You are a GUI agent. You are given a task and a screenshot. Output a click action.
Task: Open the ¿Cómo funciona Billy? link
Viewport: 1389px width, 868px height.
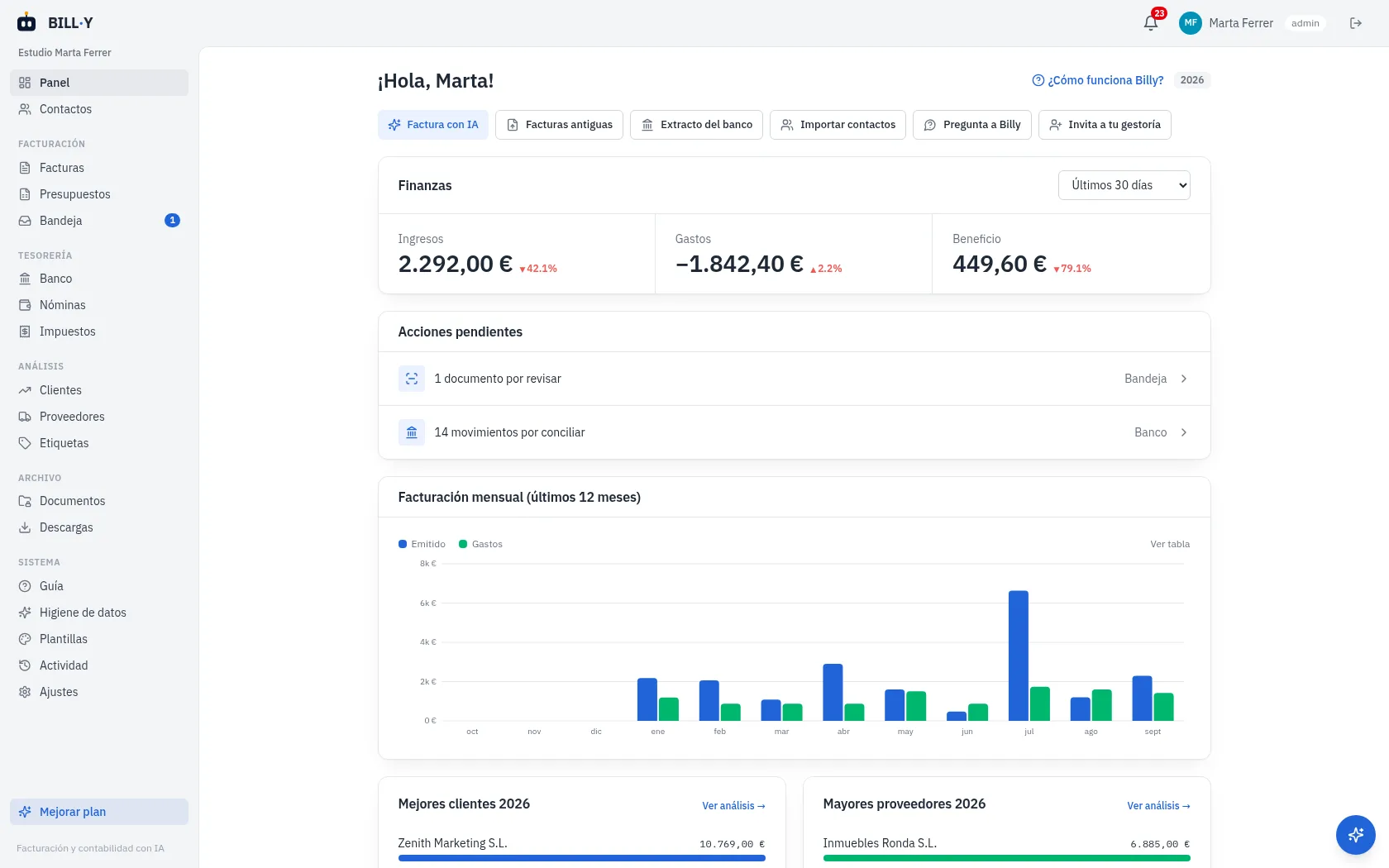(x=1098, y=80)
